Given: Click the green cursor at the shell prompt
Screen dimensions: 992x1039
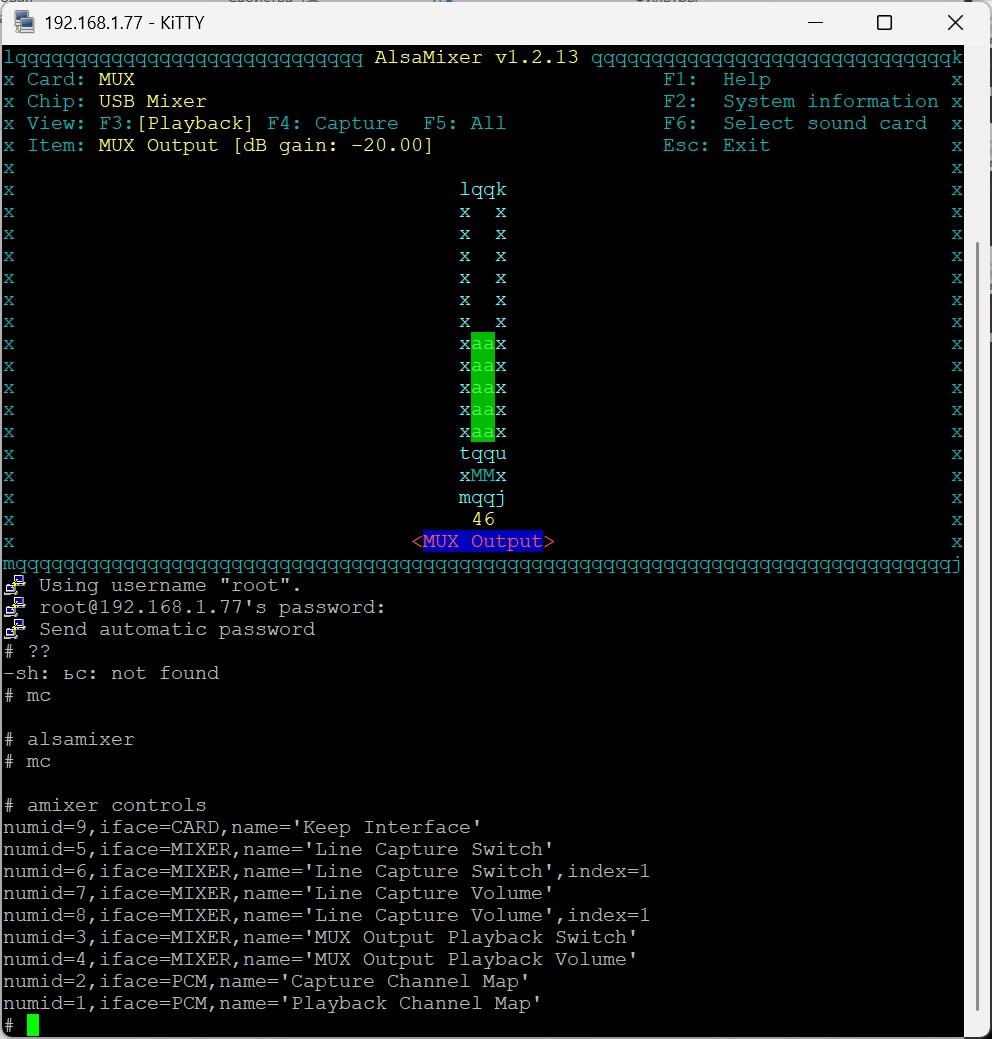Looking at the screenshot, I should [33, 1025].
